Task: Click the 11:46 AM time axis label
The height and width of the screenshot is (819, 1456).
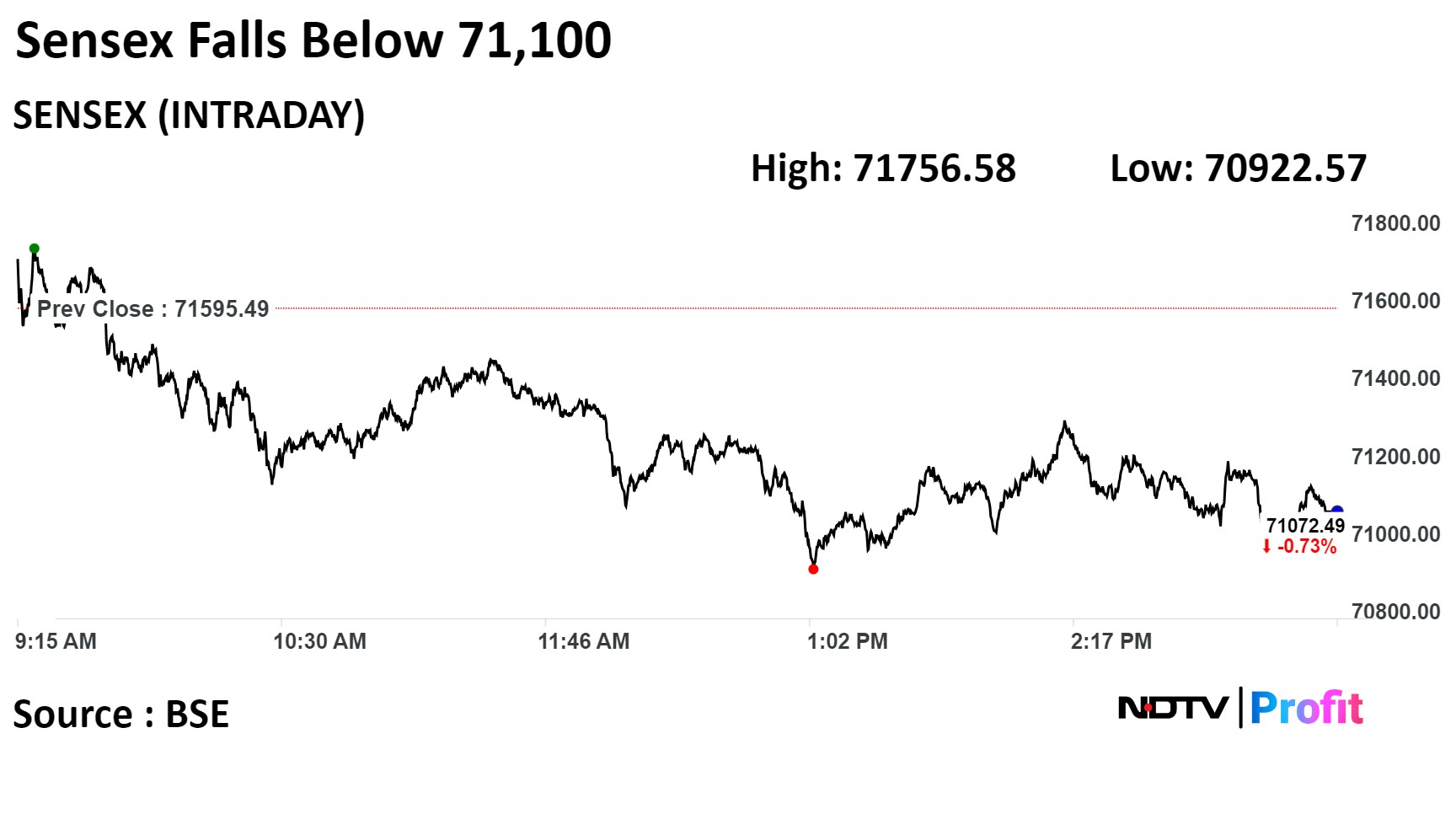Action: pyautogui.click(x=584, y=641)
